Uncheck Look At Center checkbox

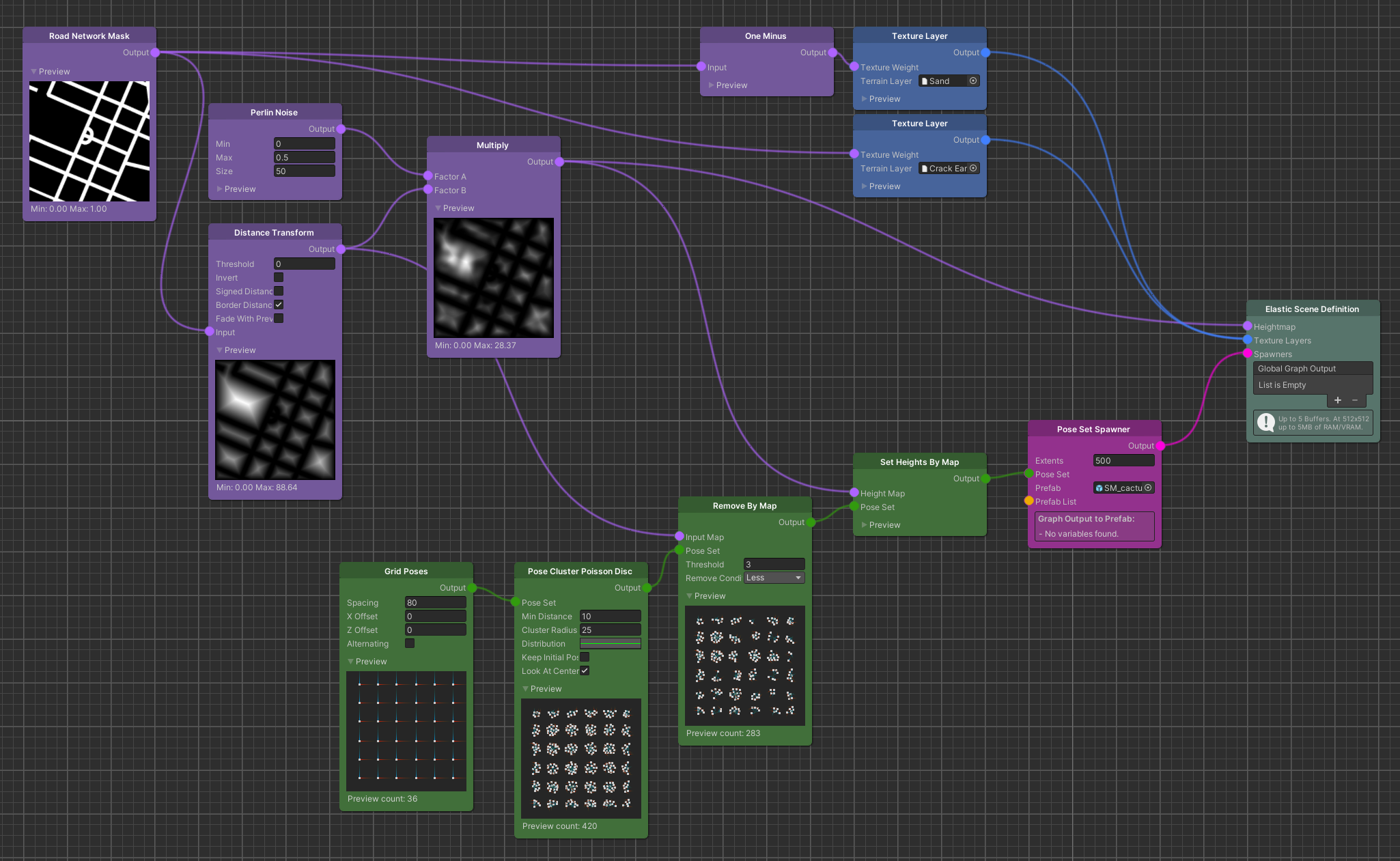coord(585,671)
